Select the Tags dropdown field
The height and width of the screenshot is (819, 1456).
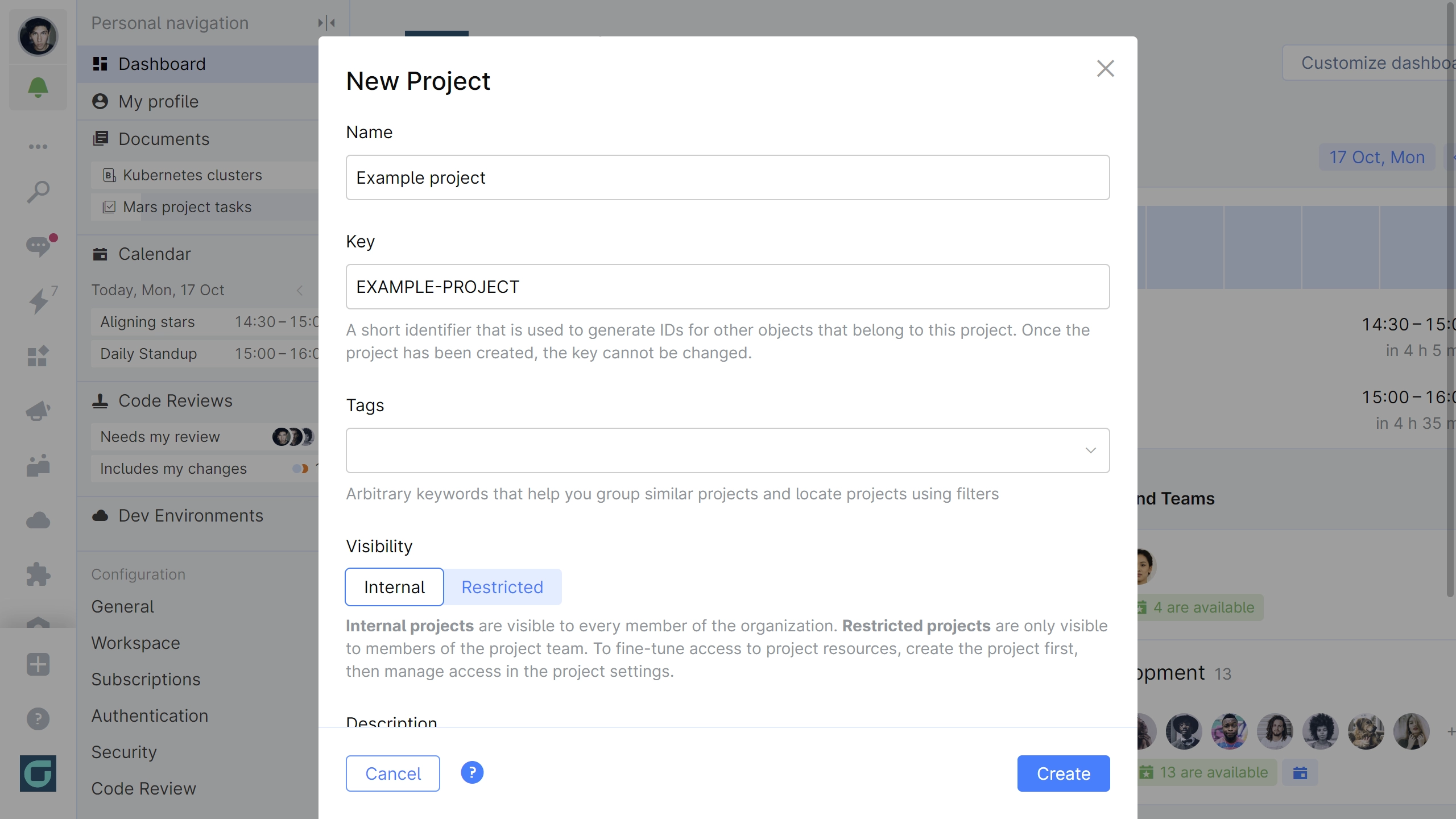(x=728, y=450)
